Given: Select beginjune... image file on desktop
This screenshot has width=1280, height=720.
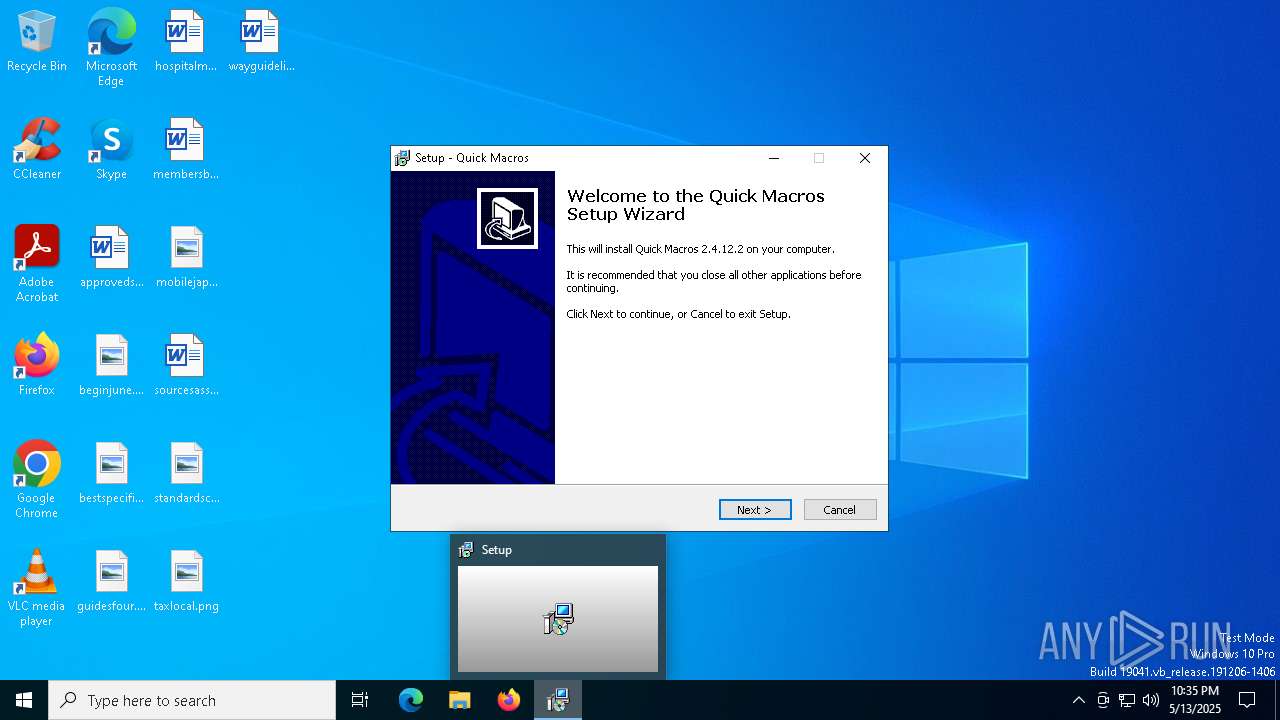Looking at the screenshot, I should click(x=111, y=366).
